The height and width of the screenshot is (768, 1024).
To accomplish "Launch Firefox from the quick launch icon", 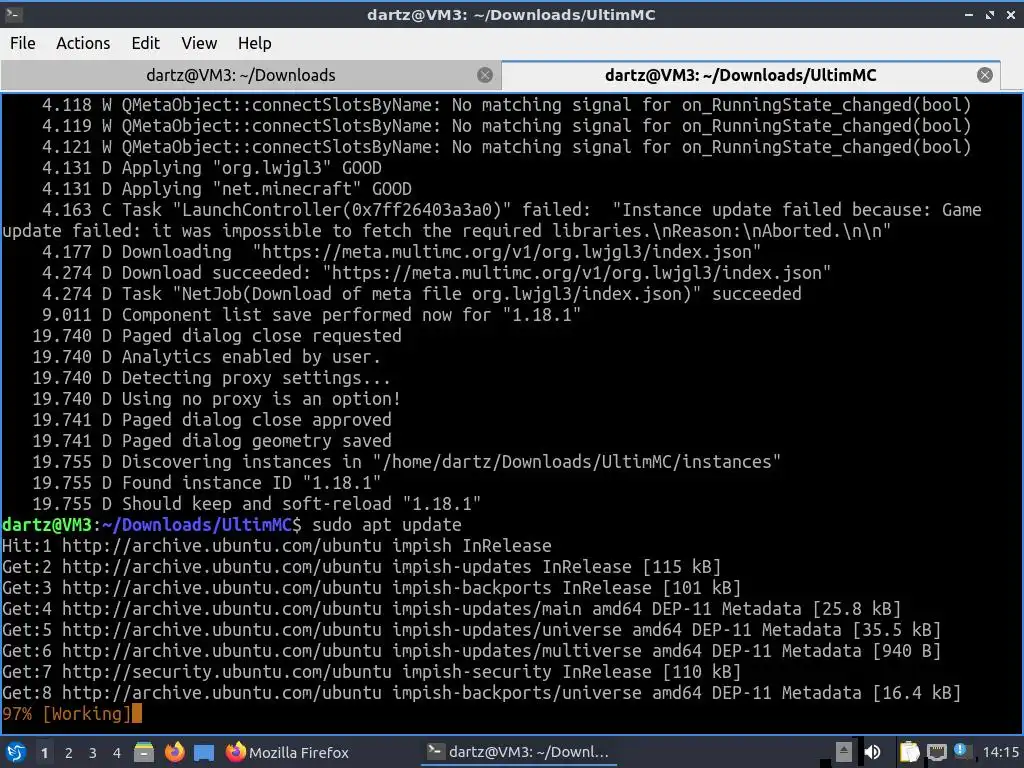I will coord(174,752).
